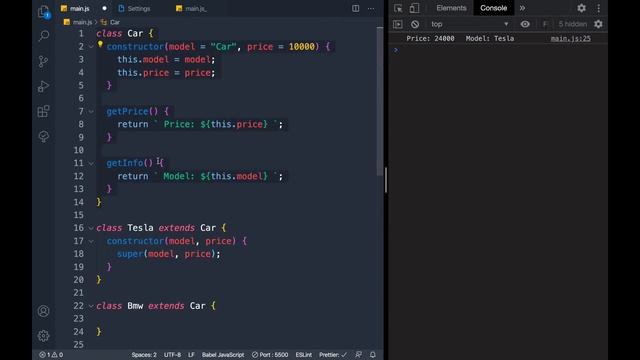Screen dimensions: 640x360
Task: Collapse the constructor fold on line 2
Action: tap(91, 47)
